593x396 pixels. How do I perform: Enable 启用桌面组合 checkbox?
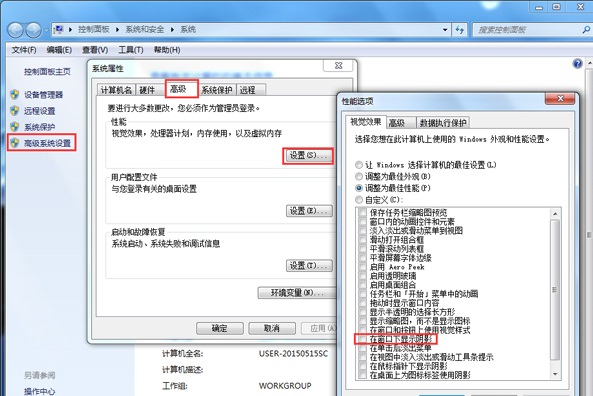coord(362,285)
